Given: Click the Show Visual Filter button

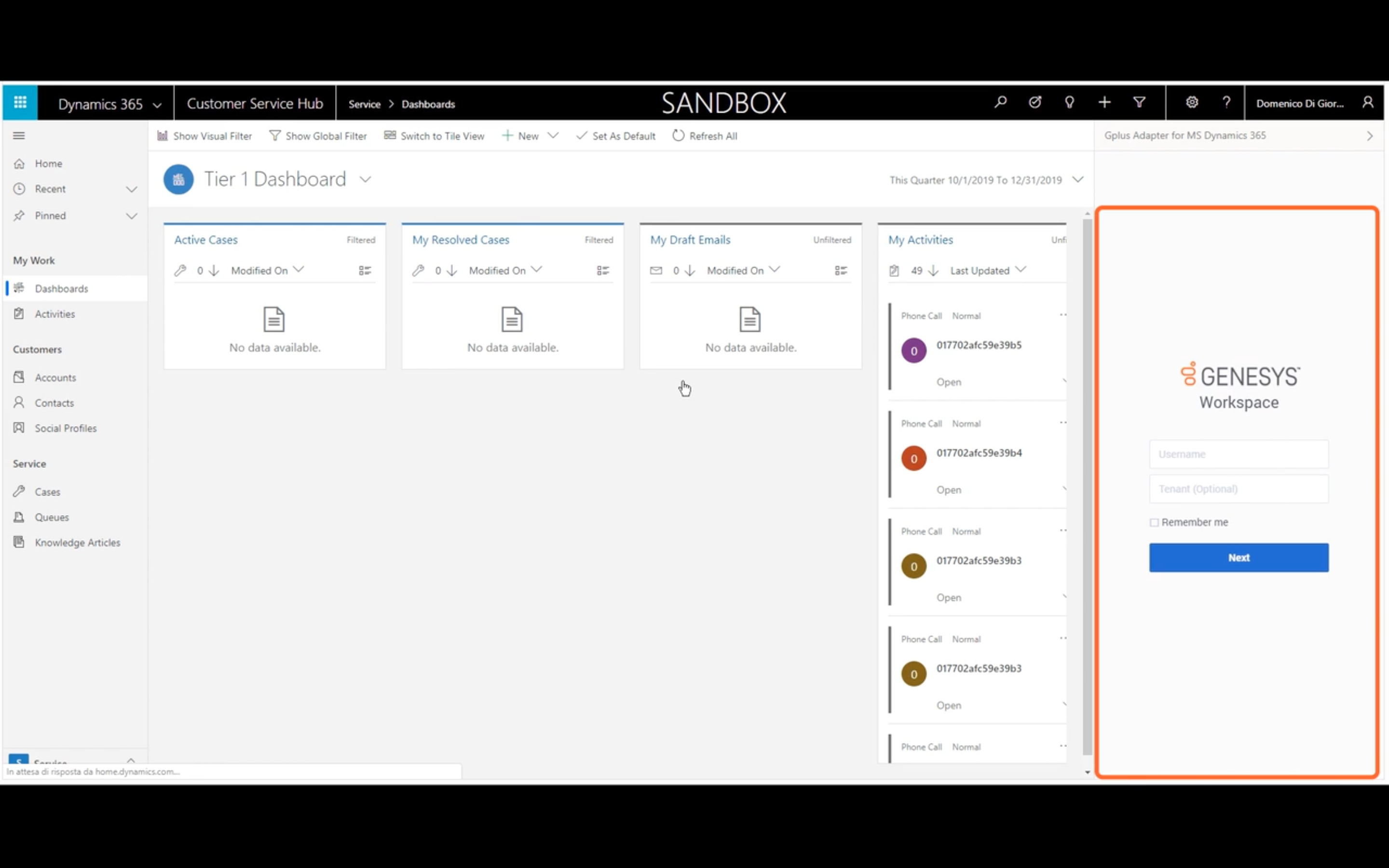Looking at the screenshot, I should 204,136.
